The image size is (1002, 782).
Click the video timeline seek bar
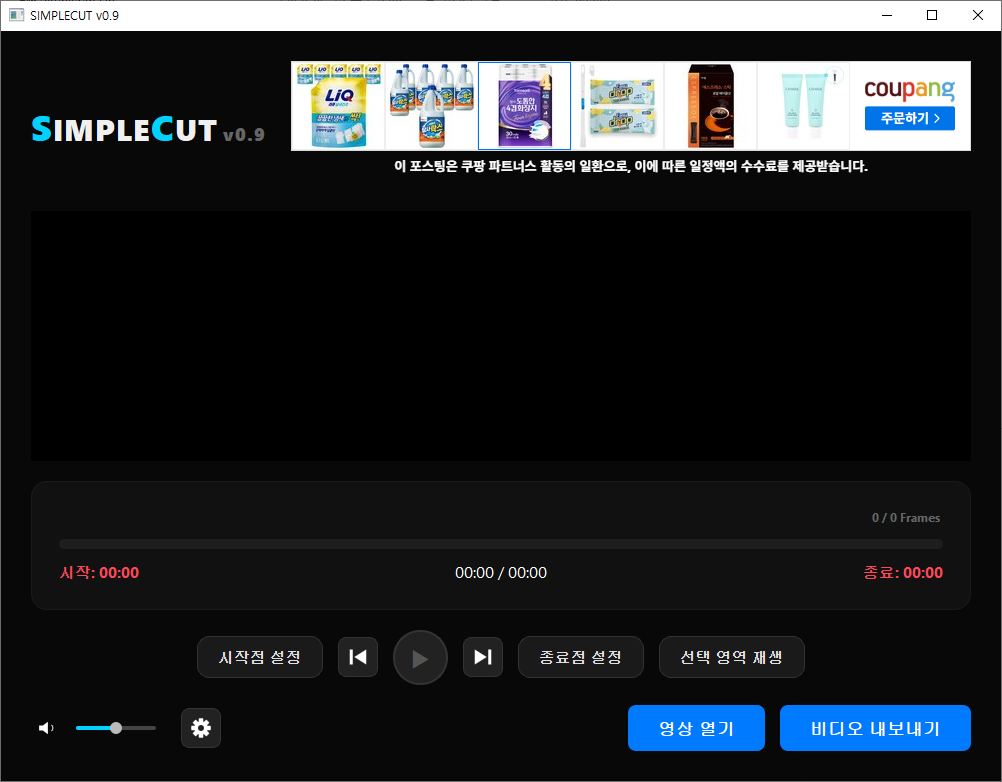click(500, 544)
